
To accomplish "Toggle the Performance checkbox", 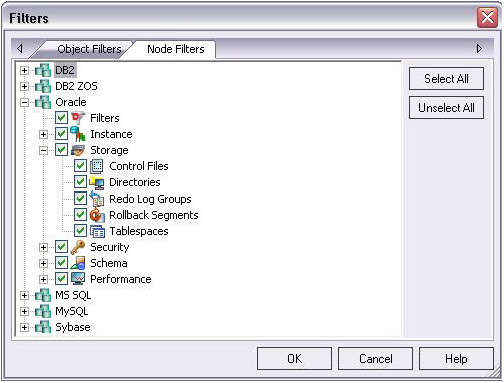I will (61, 279).
